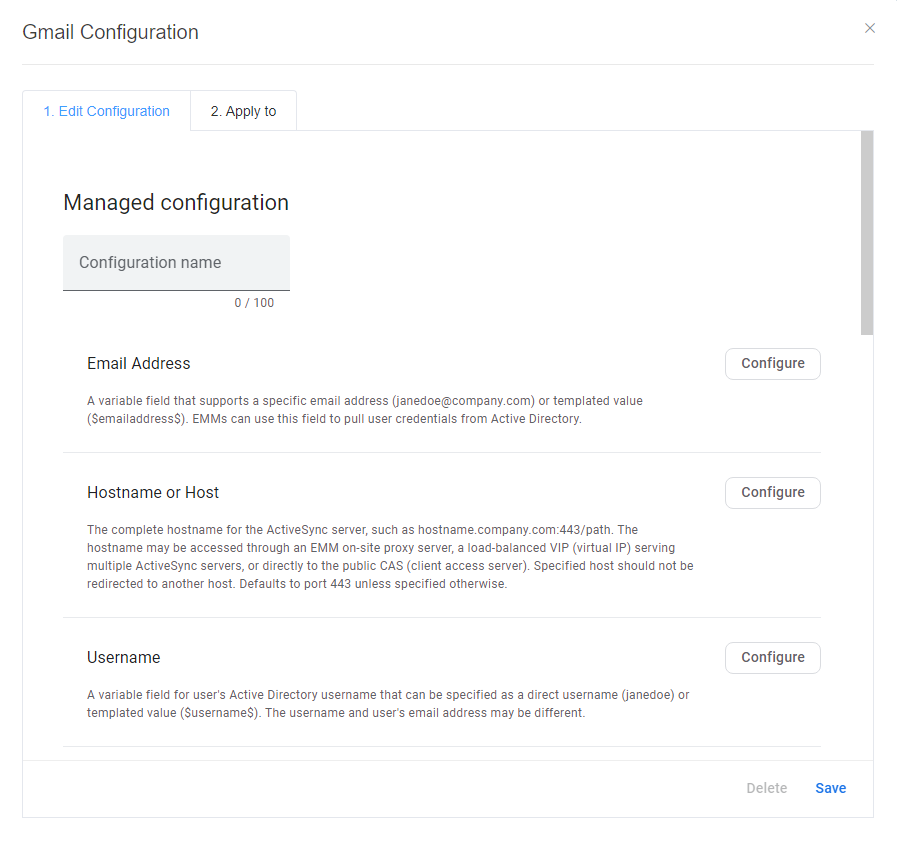Click the Gmail Configuration dialog title
The image size is (897, 854).
coord(110,31)
